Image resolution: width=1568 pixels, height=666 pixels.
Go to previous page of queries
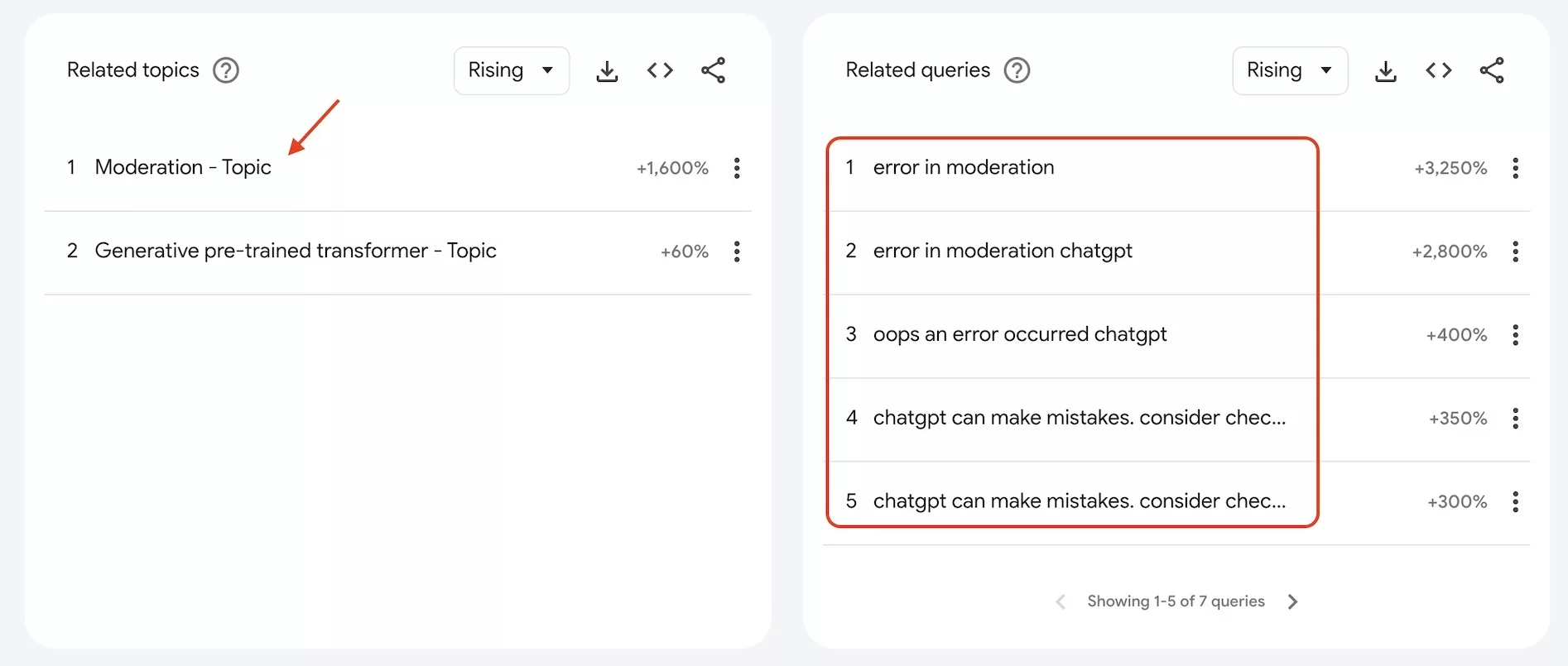click(1061, 602)
